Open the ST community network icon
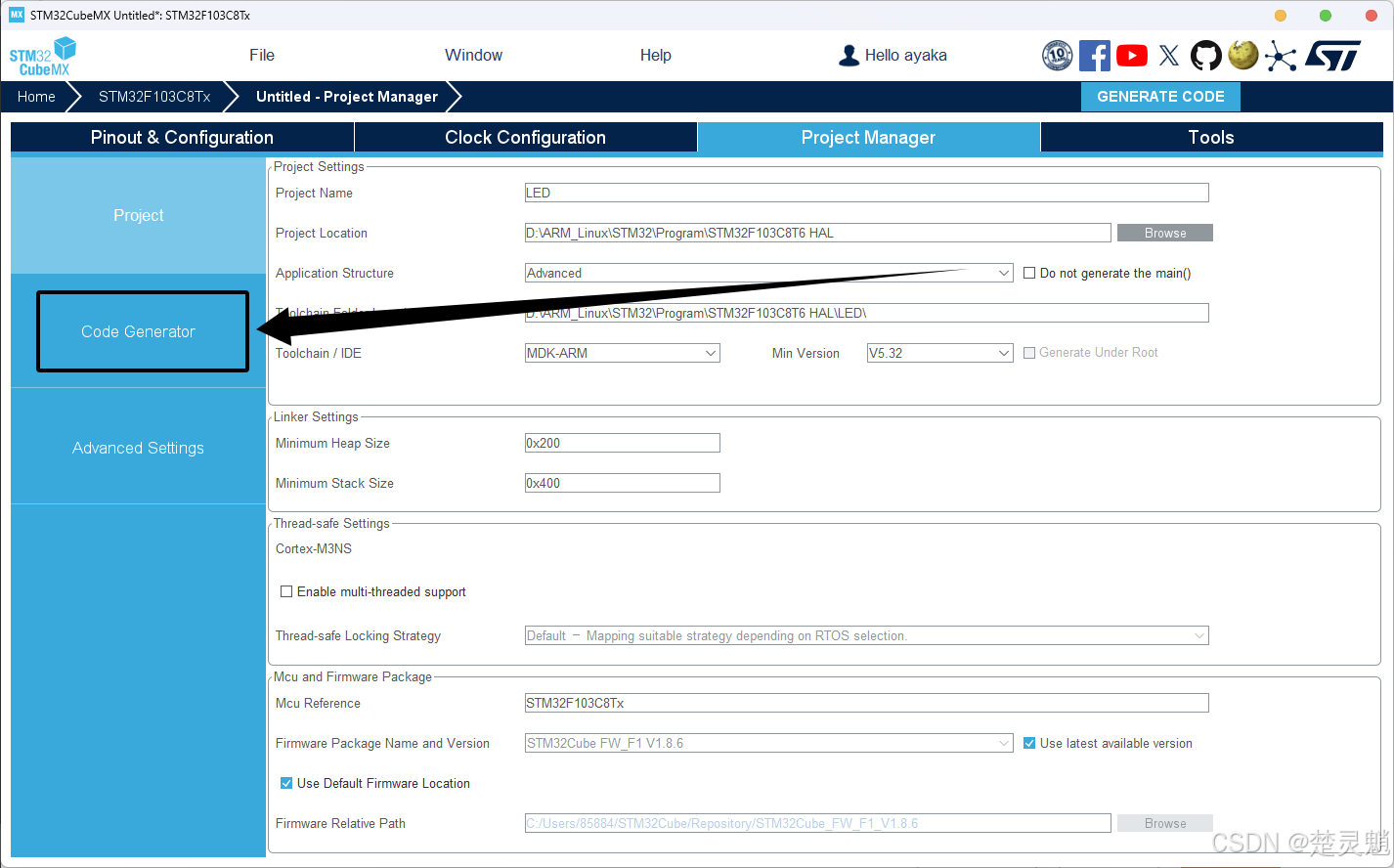Image resolution: width=1394 pixels, height=868 pixels. pos(1281,56)
